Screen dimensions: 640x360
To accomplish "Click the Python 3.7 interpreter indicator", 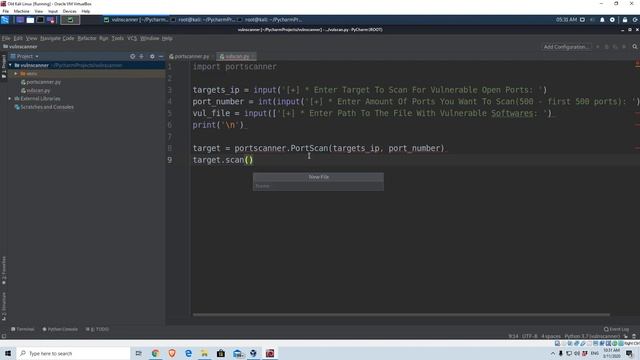I will 592,336.
